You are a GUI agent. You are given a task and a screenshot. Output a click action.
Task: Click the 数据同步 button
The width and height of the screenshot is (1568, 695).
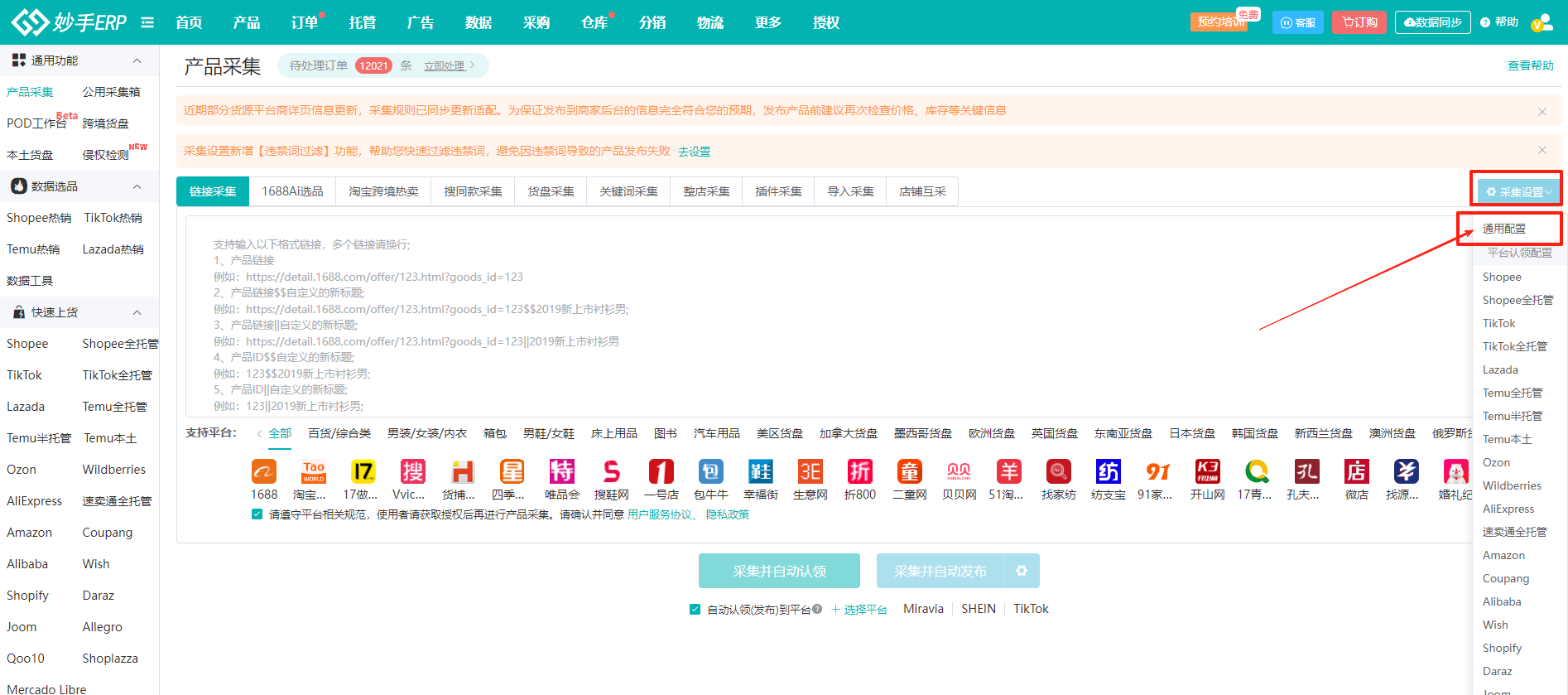click(1433, 22)
